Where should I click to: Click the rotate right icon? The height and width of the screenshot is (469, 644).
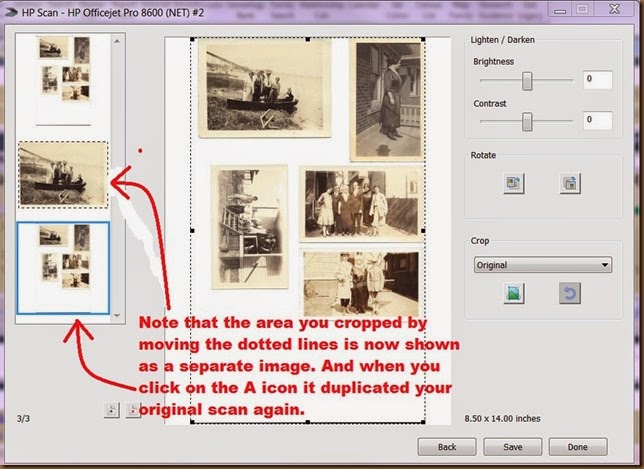pyautogui.click(x=570, y=183)
